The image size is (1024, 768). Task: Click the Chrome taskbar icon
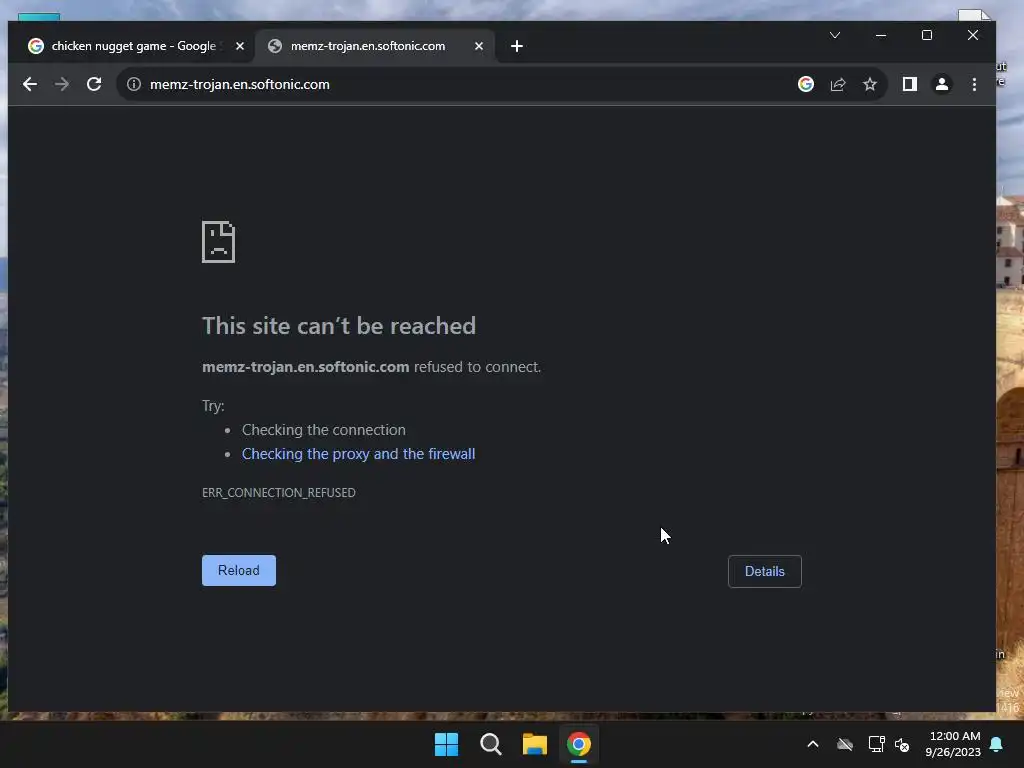(579, 744)
